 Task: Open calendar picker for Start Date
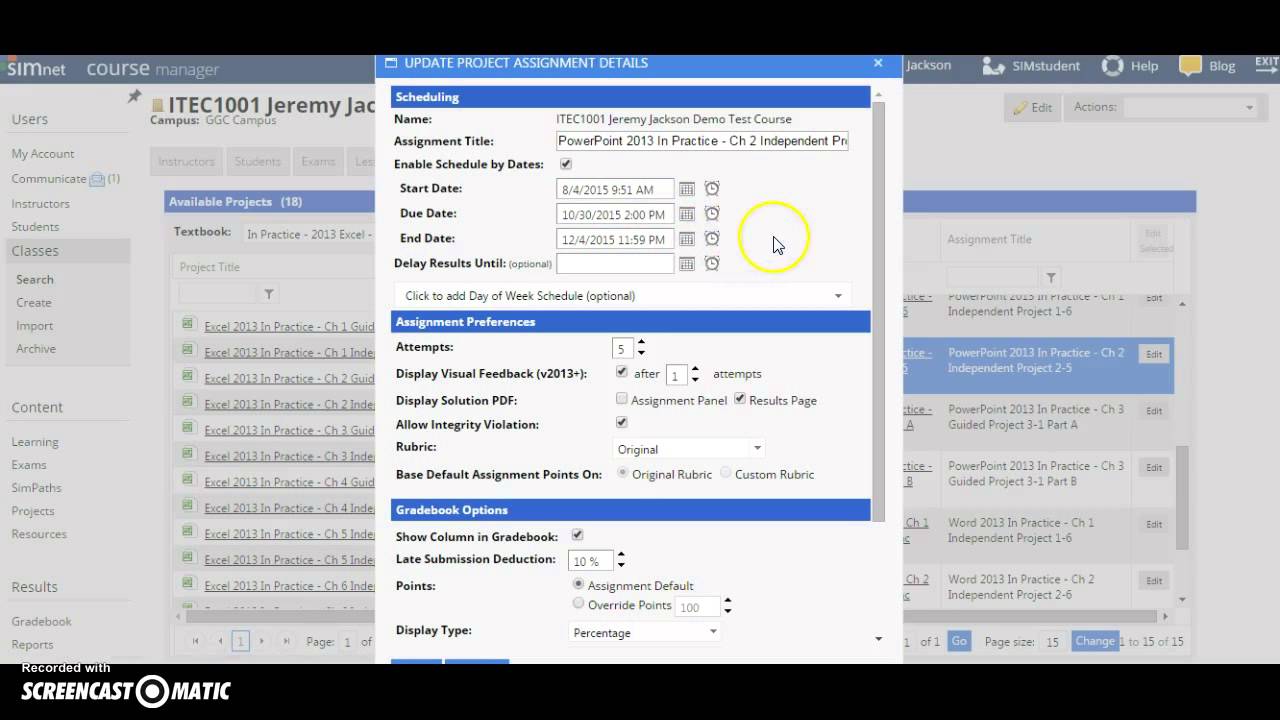pos(686,189)
